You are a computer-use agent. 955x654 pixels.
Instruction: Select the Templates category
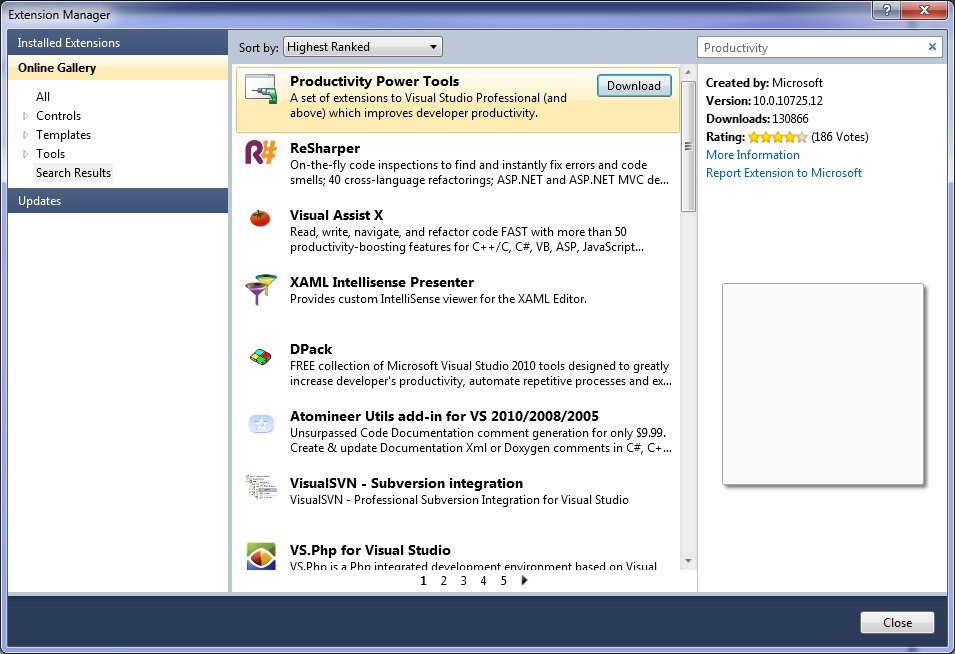click(x=63, y=135)
